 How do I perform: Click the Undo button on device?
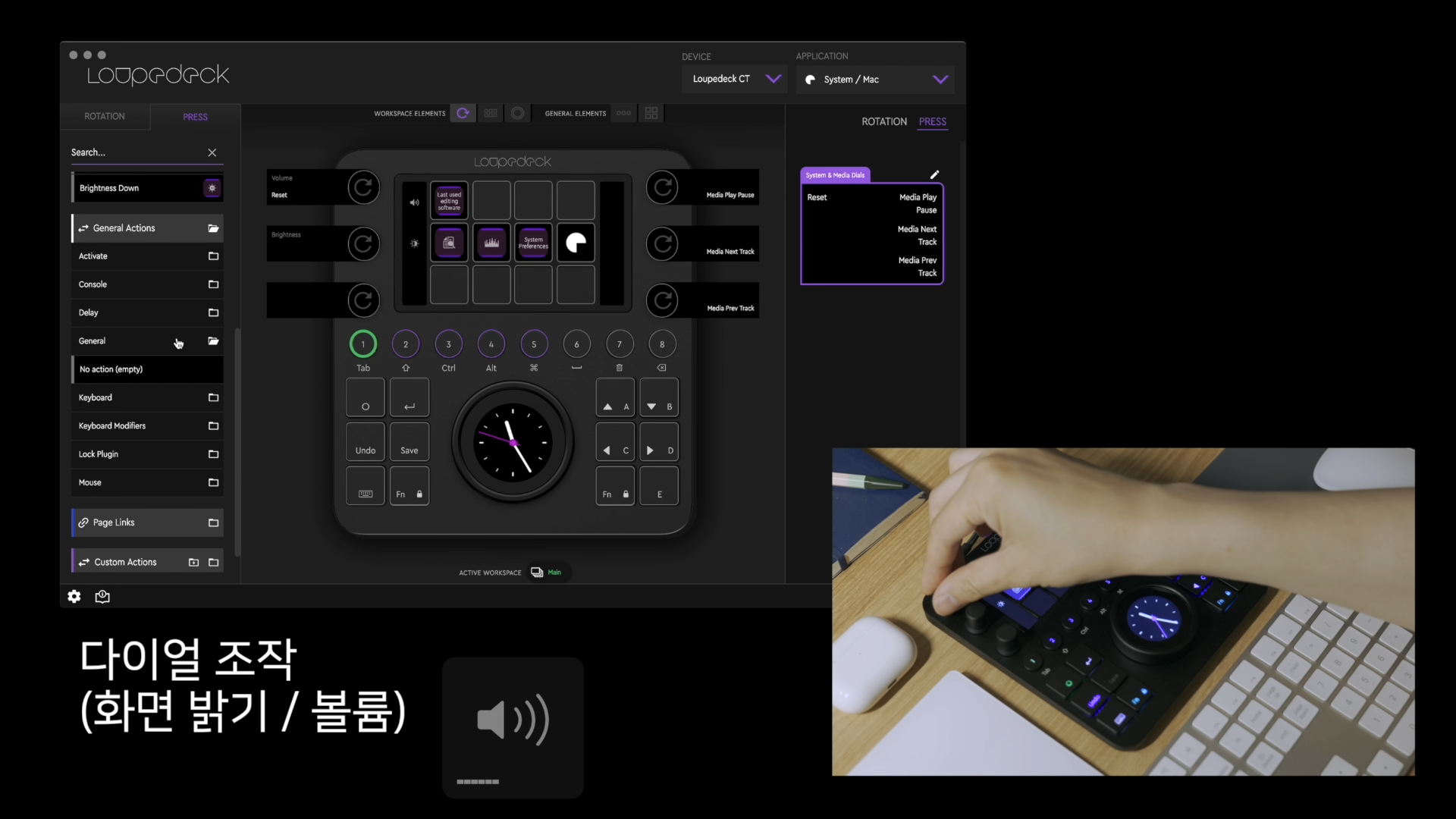click(366, 442)
